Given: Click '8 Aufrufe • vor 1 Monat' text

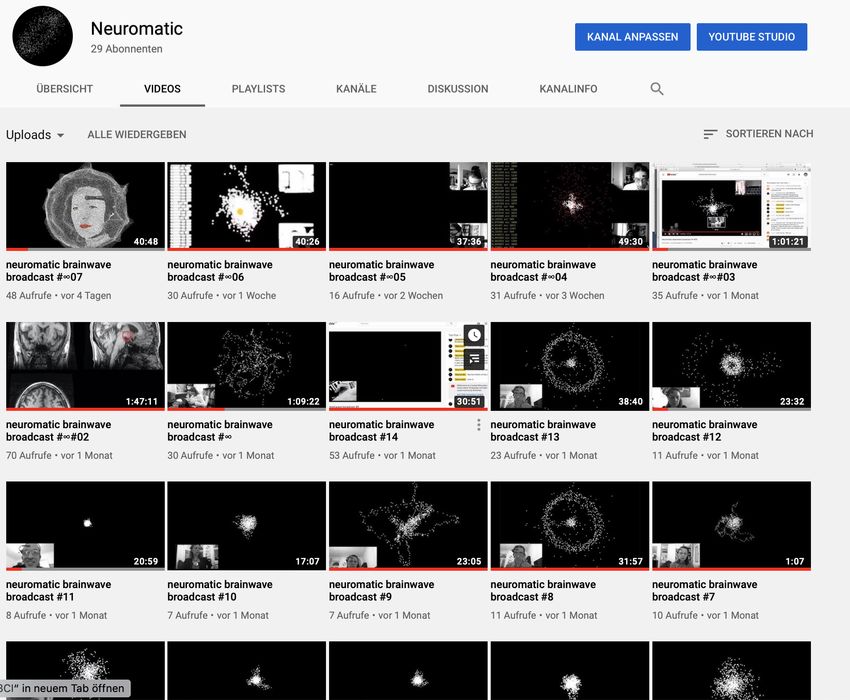Looking at the screenshot, I should click(56, 615).
